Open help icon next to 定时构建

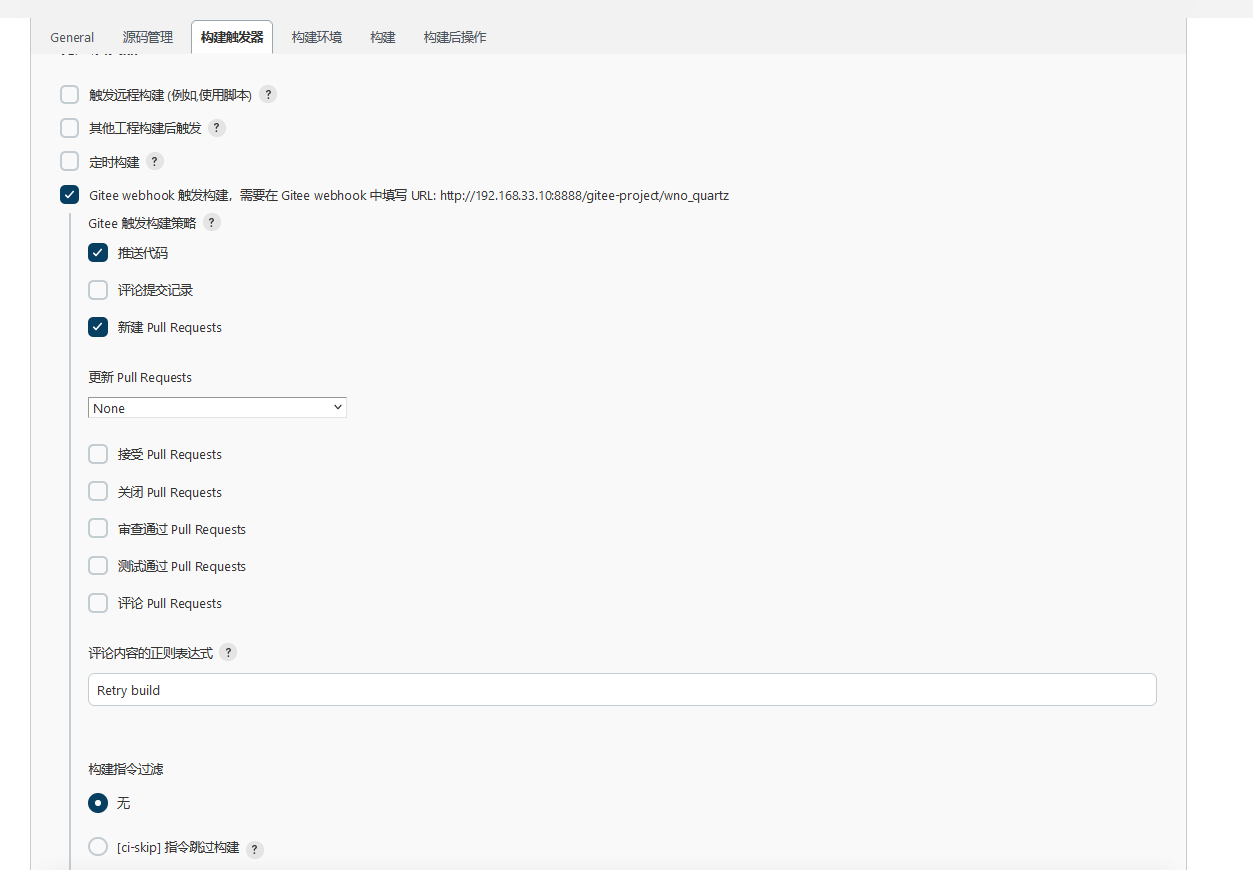[155, 161]
